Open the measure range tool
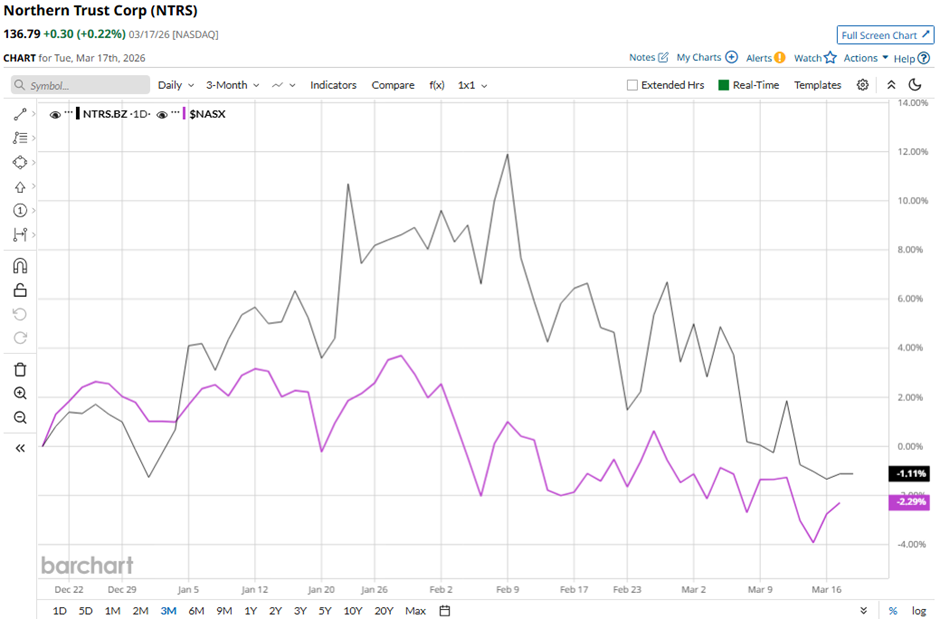This screenshot has width=940, height=619. coord(20,235)
